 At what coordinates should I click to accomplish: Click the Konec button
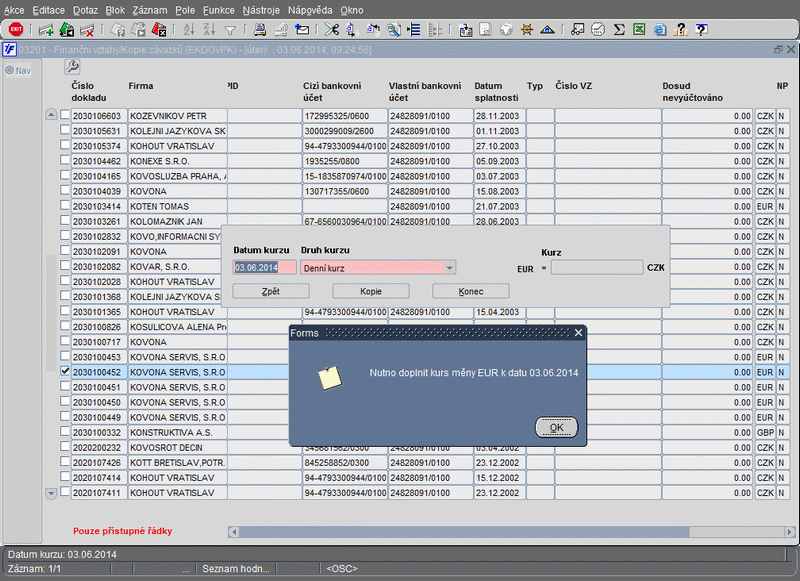tap(471, 291)
